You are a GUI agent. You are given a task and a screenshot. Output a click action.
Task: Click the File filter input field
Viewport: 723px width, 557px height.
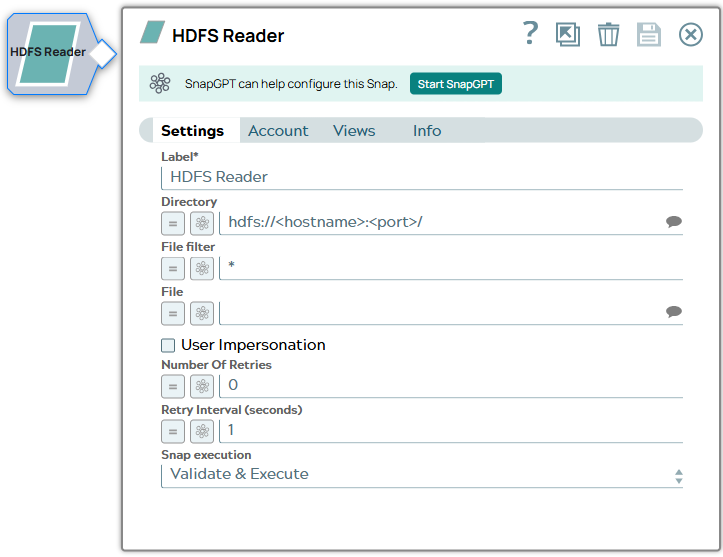451,268
